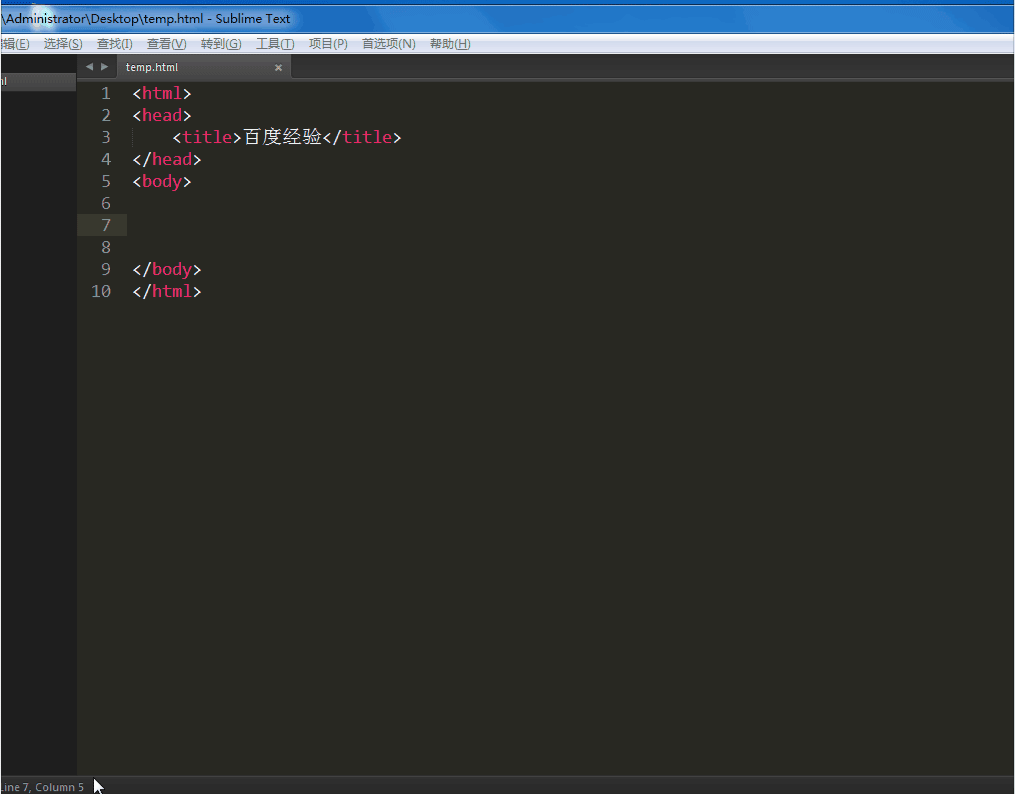Place cursor on opening head tag
This screenshot has height=794, width=1015.
162,115
